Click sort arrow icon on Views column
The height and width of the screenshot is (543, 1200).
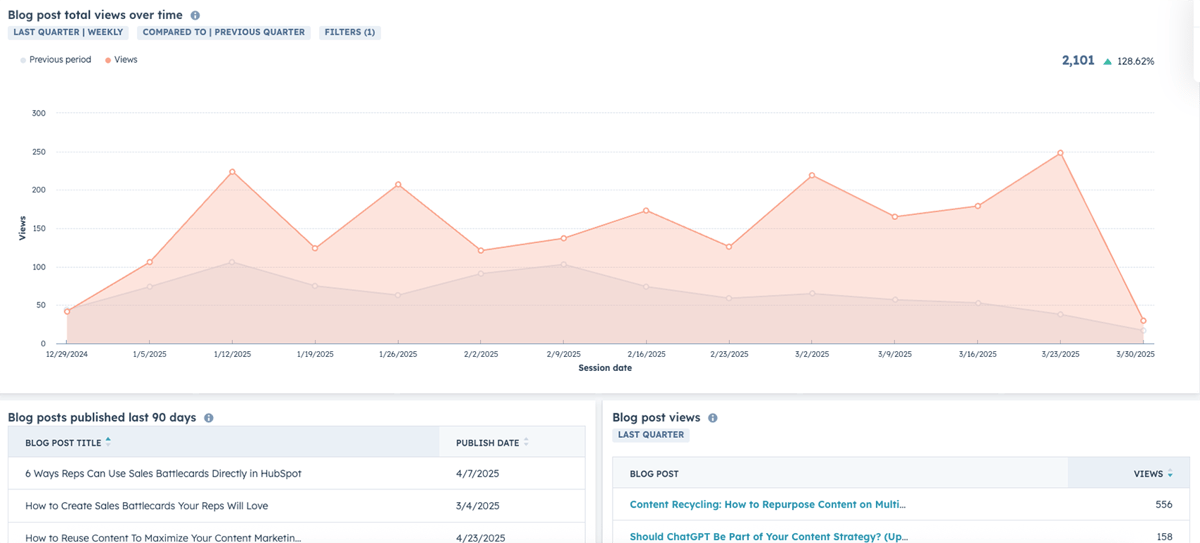point(1170,474)
